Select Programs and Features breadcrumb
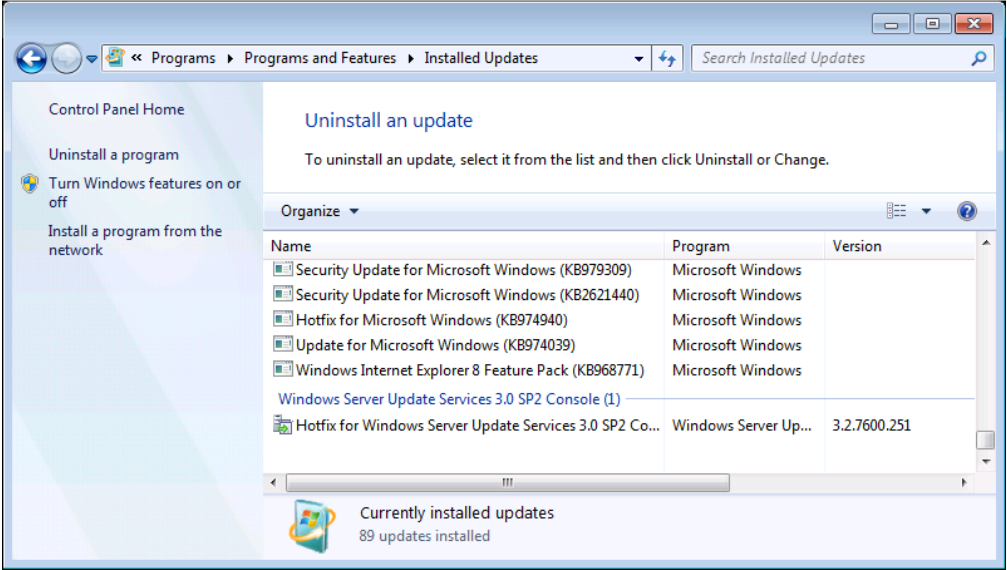 coord(320,58)
